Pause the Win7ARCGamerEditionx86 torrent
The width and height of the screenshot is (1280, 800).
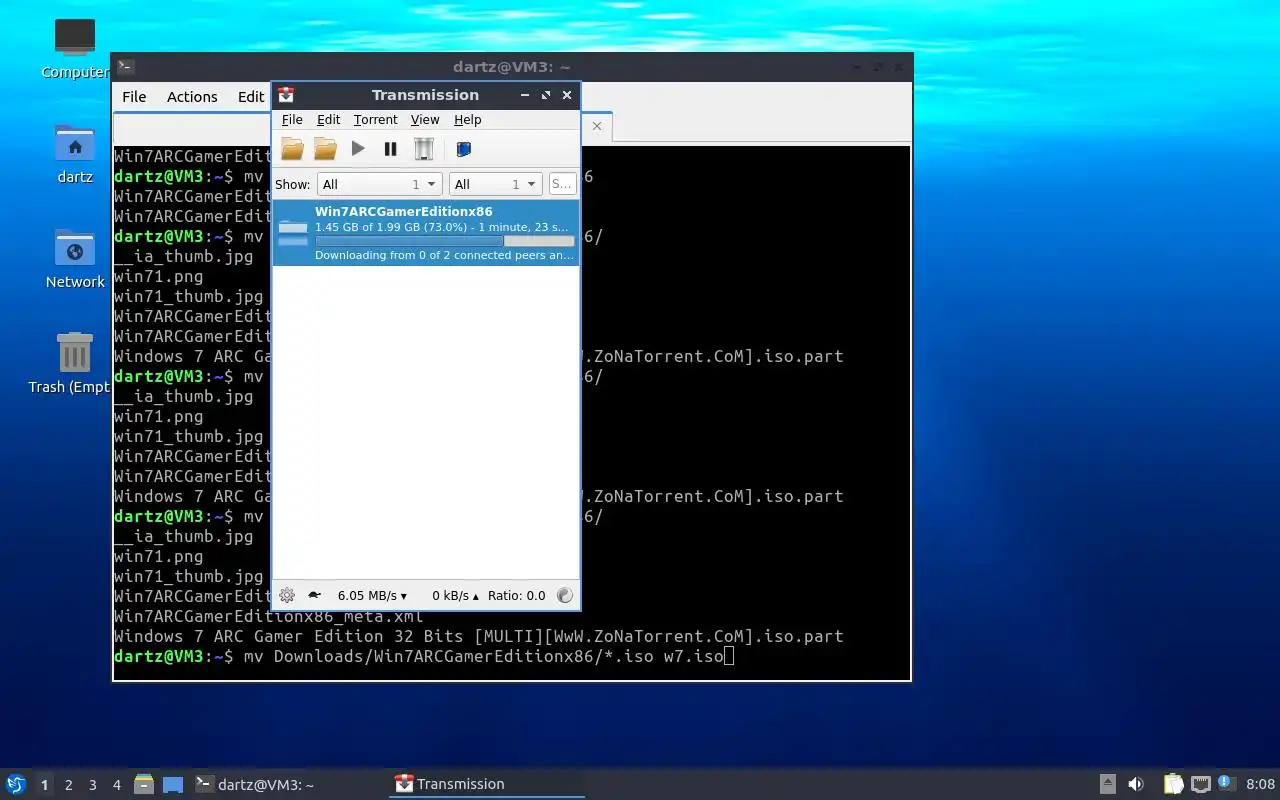(391, 149)
